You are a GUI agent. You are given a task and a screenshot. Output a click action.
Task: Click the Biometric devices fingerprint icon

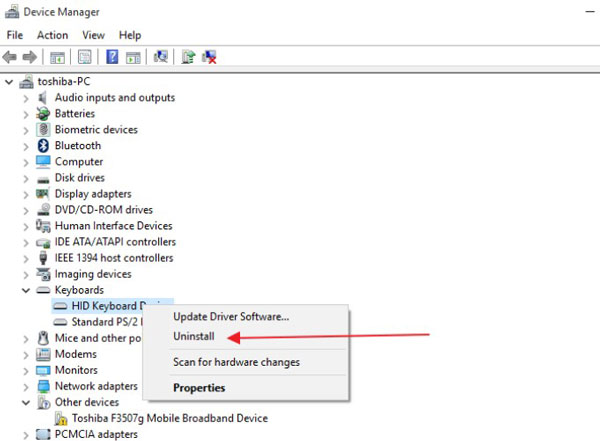(x=43, y=130)
